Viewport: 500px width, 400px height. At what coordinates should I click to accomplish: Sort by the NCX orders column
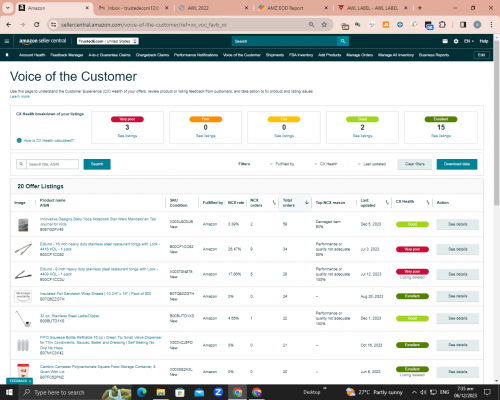tap(274, 202)
